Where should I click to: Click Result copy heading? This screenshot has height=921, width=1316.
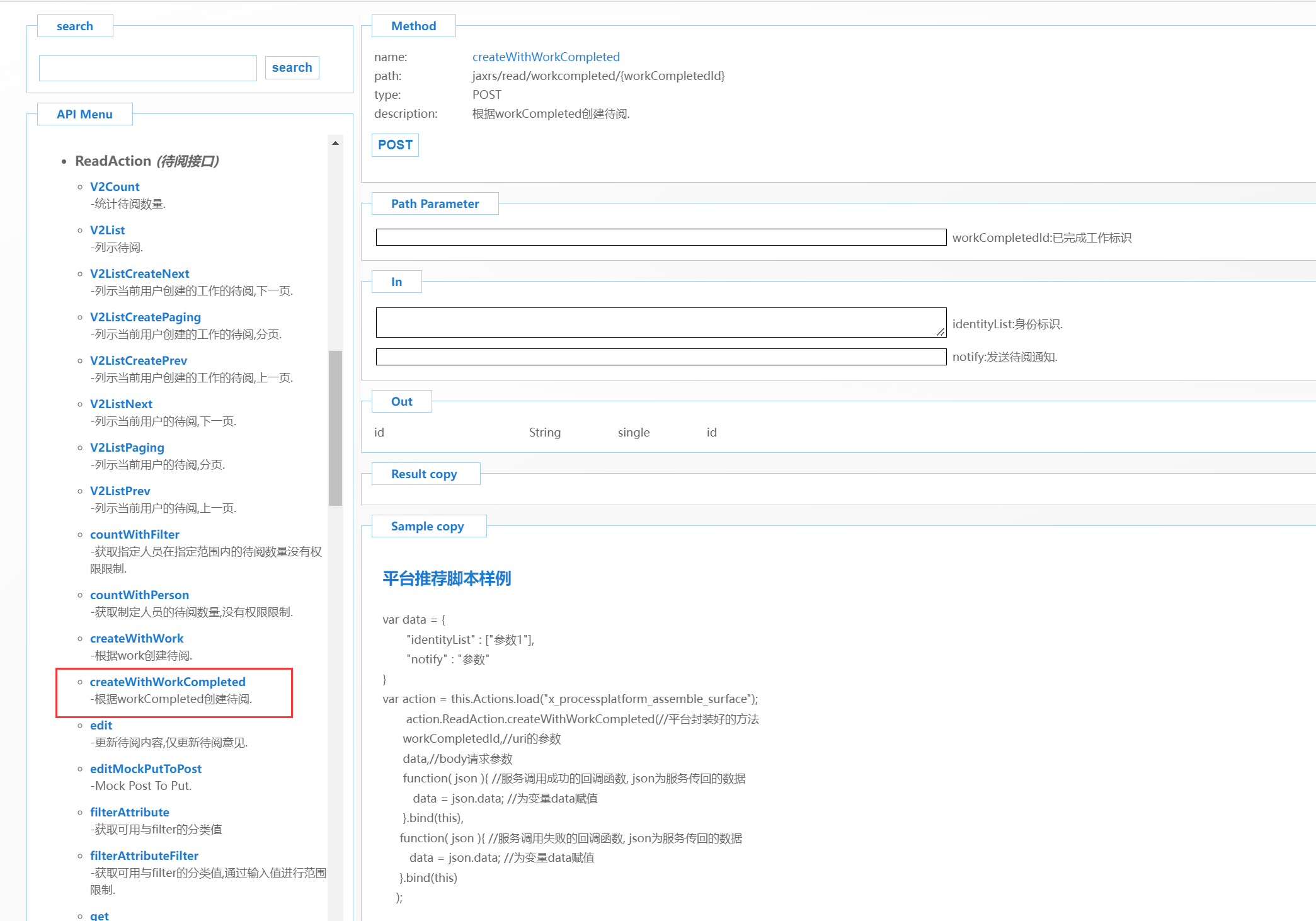[424, 474]
